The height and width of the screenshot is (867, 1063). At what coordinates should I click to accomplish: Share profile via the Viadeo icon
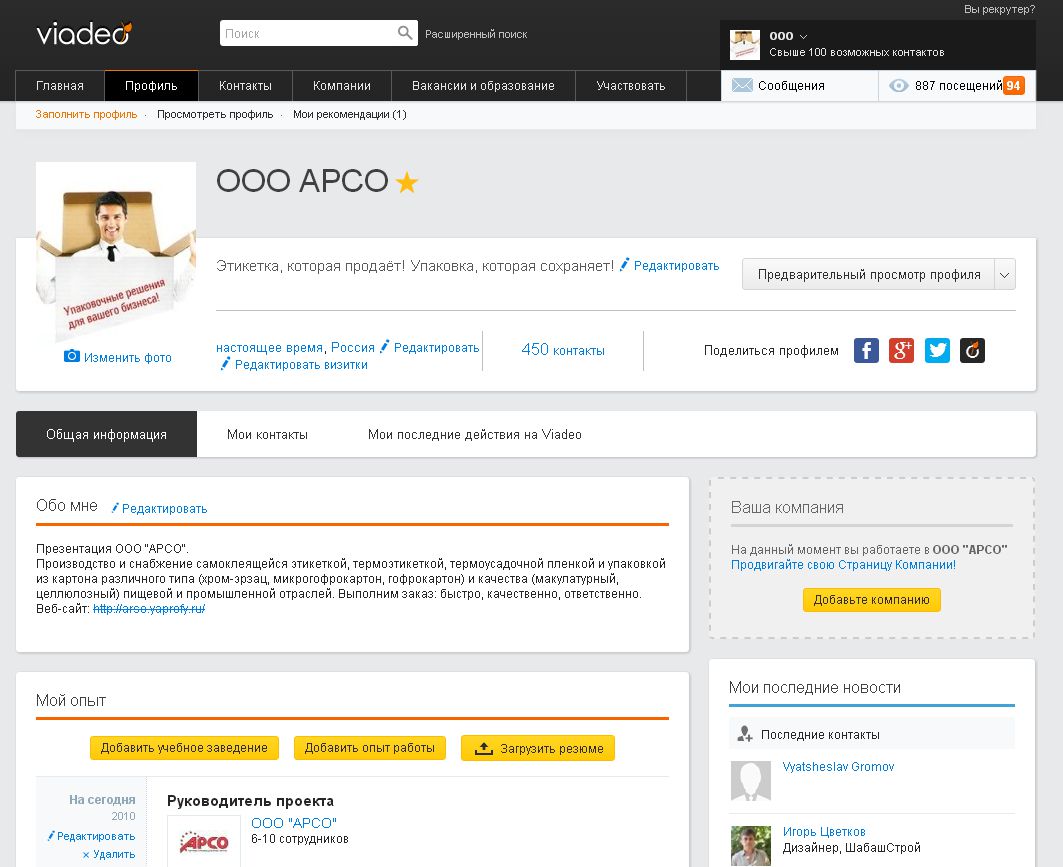click(972, 350)
